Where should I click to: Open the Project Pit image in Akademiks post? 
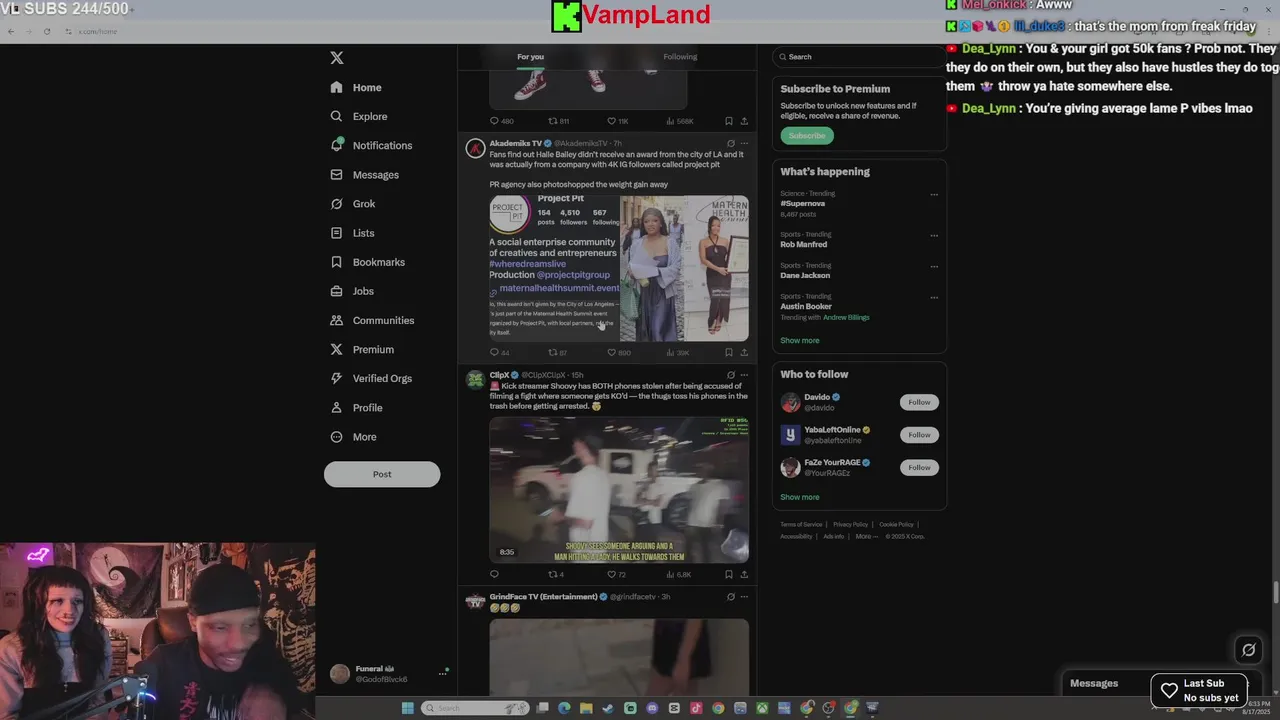(554, 268)
